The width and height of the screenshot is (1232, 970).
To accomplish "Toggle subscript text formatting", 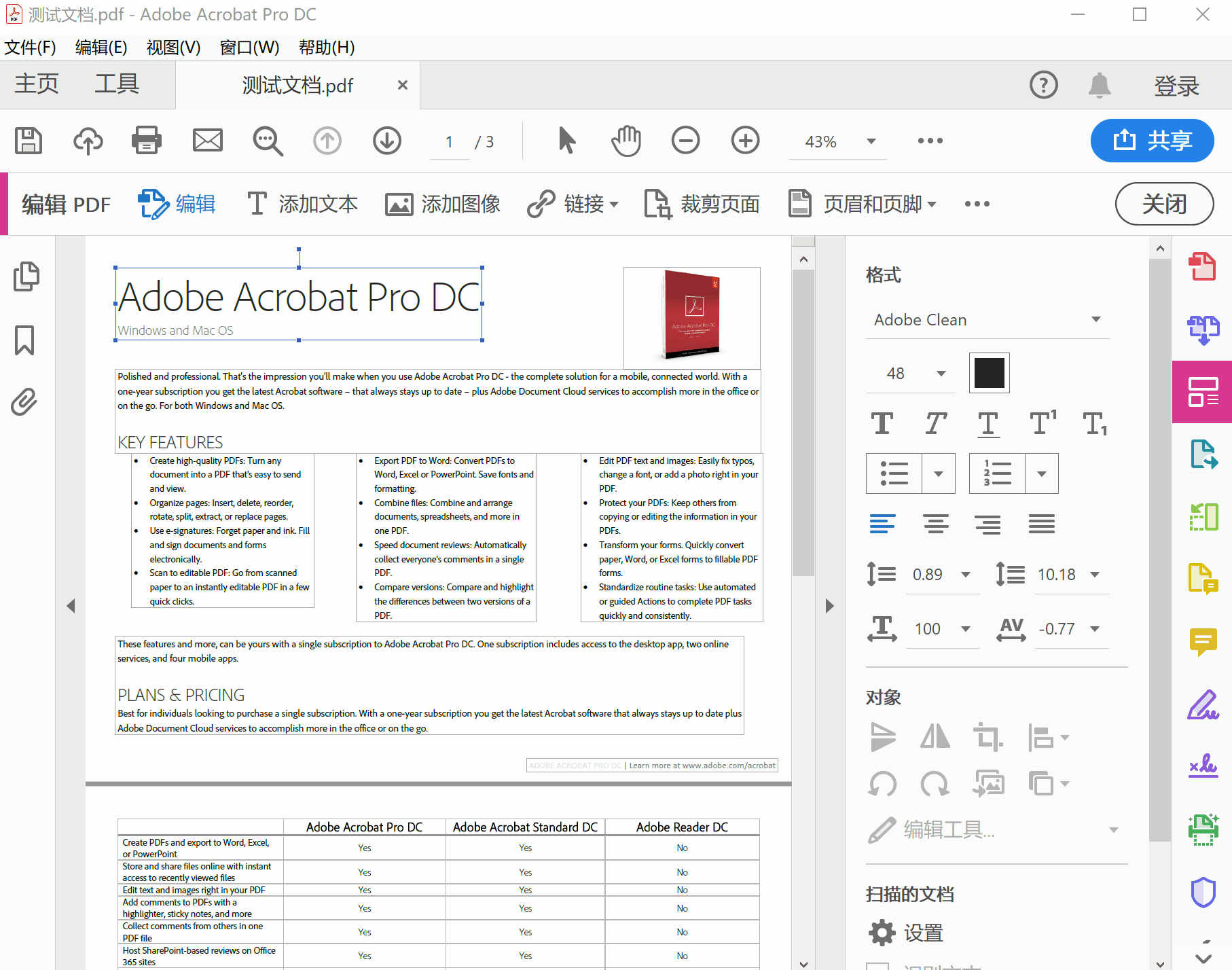I will [x=1095, y=424].
